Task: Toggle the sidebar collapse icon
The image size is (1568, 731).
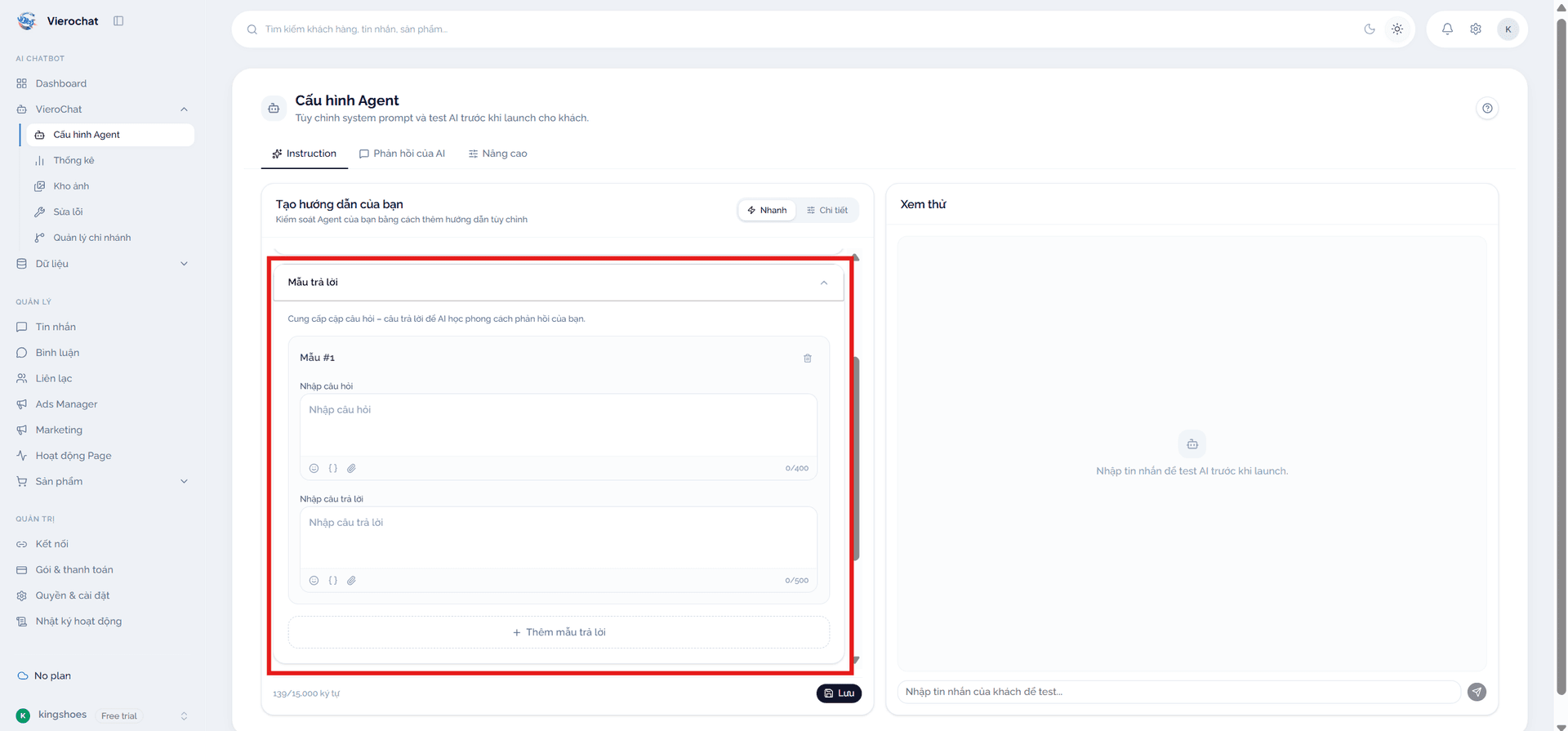Action: pos(118,21)
